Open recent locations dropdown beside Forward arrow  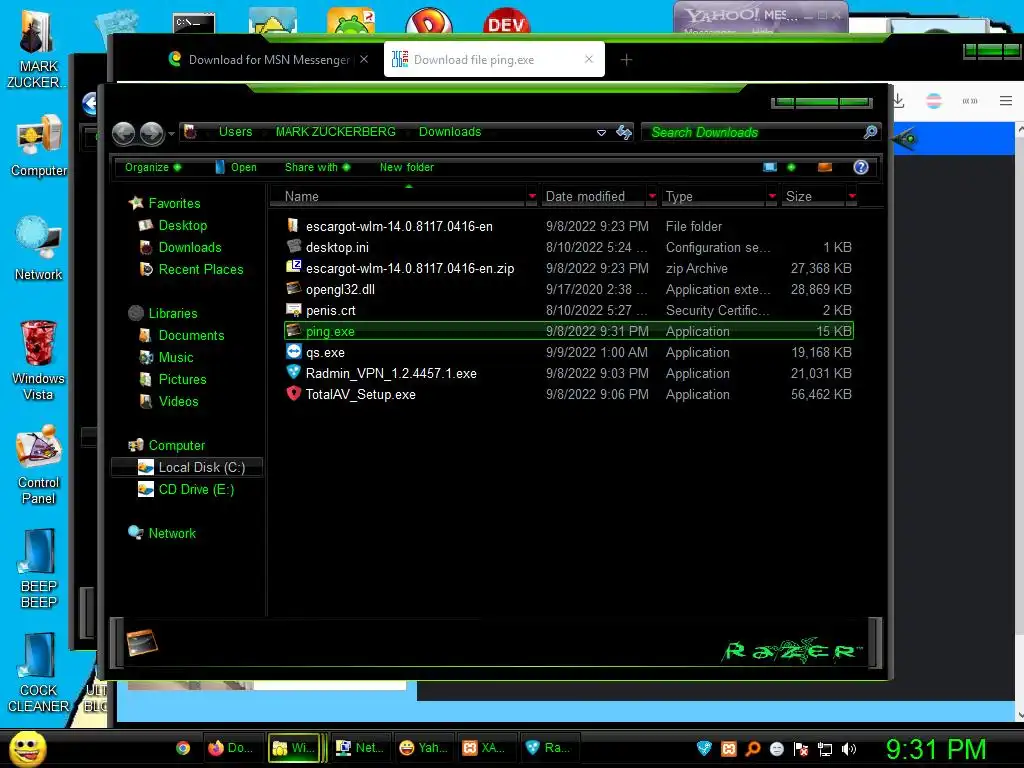click(171, 134)
